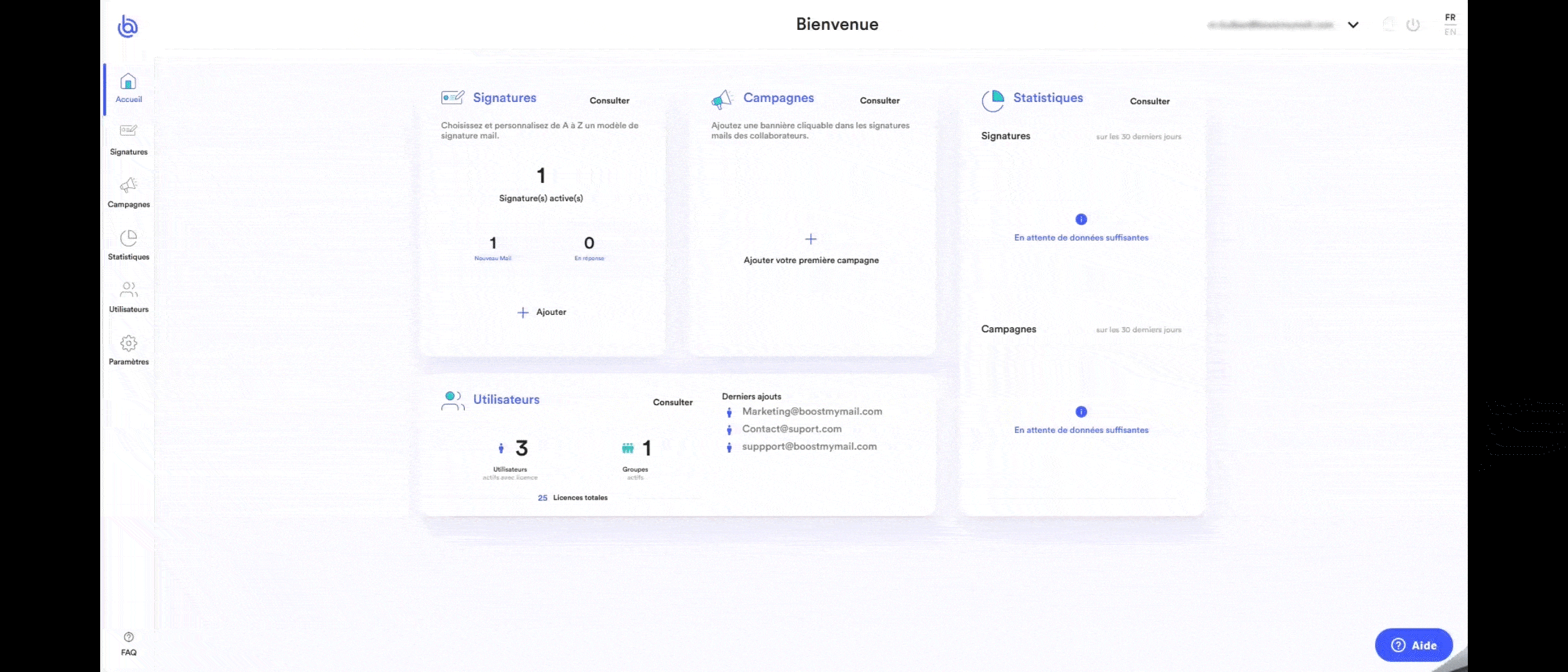The width and height of the screenshot is (1568, 672).
Task: Click the Campagnes card megaphone icon
Action: point(722,99)
